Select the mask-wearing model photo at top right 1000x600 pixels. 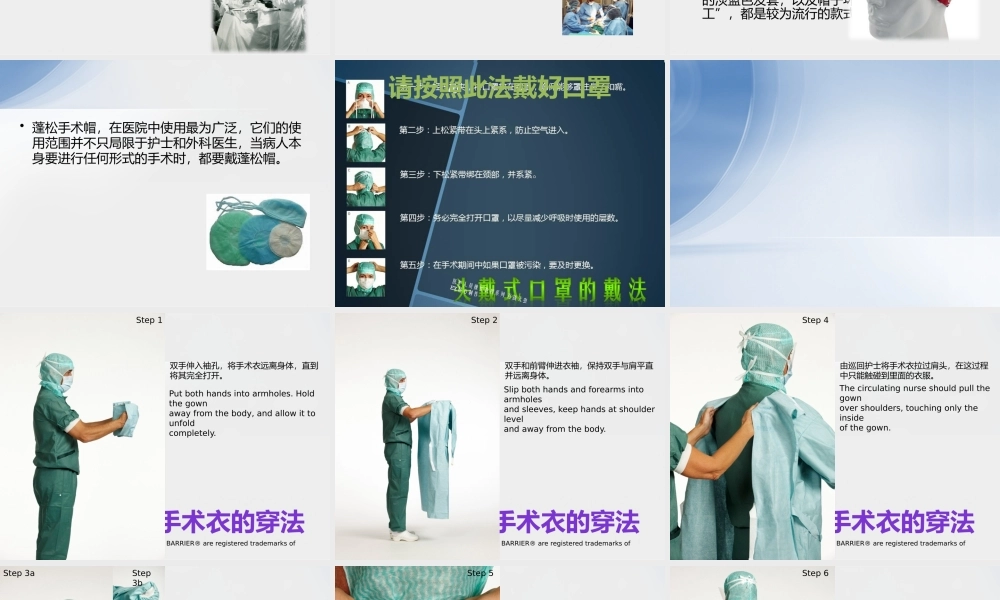(913, 20)
